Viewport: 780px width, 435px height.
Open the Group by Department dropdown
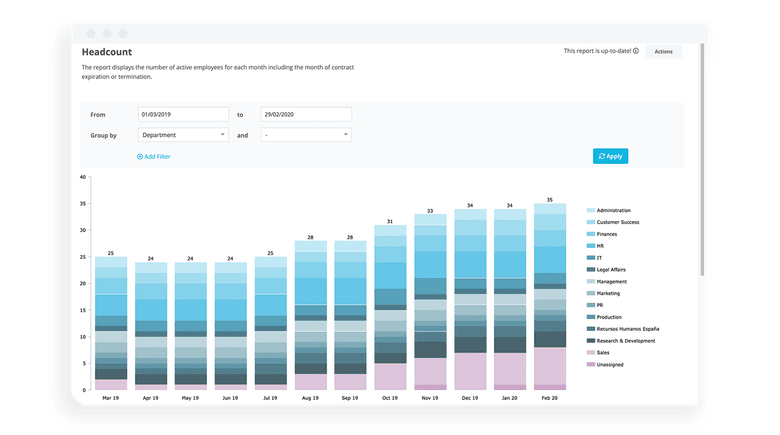(x=183, y=134)
